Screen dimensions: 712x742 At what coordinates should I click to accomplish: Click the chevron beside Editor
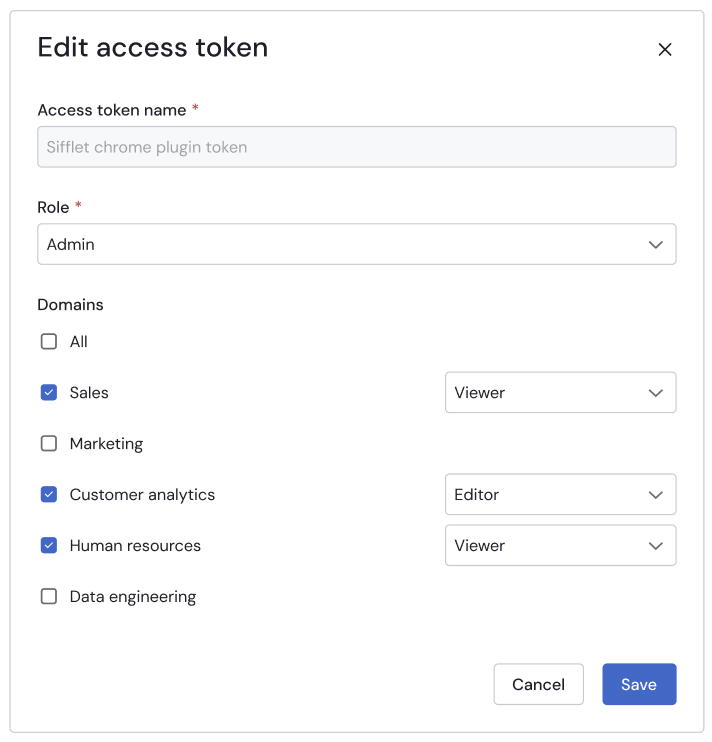[656, 495]
